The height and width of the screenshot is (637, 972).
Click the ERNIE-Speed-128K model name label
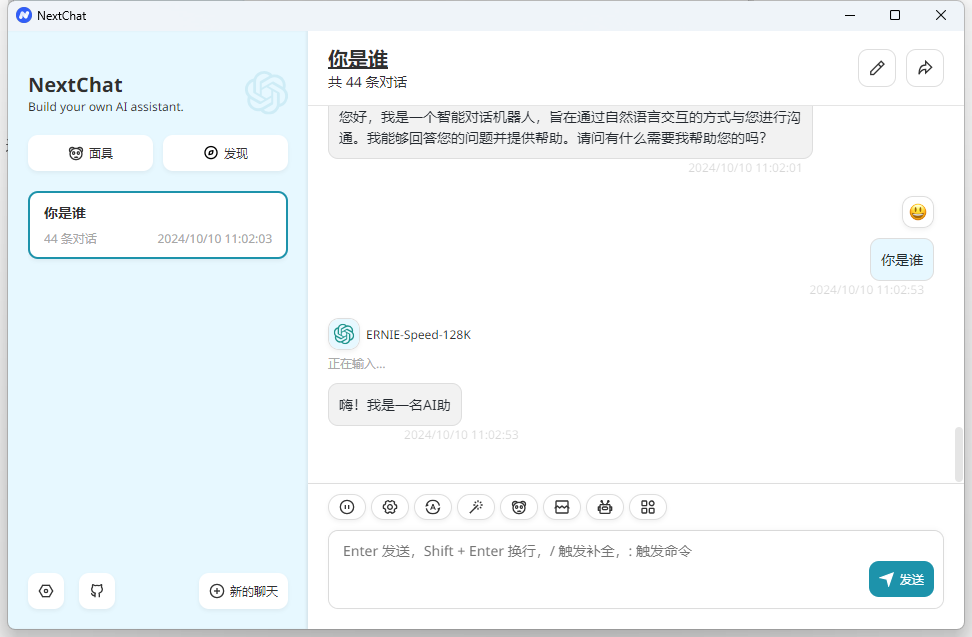pyautogui.click(x=418, y=335)
